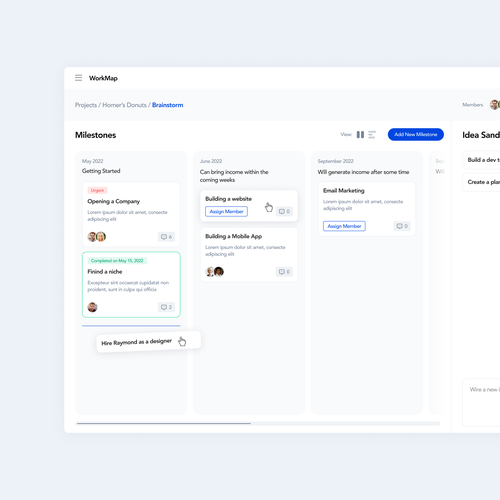Assign Member on Building a website
The height and width of the screenshot is (500, 500).
click(226, 212)
